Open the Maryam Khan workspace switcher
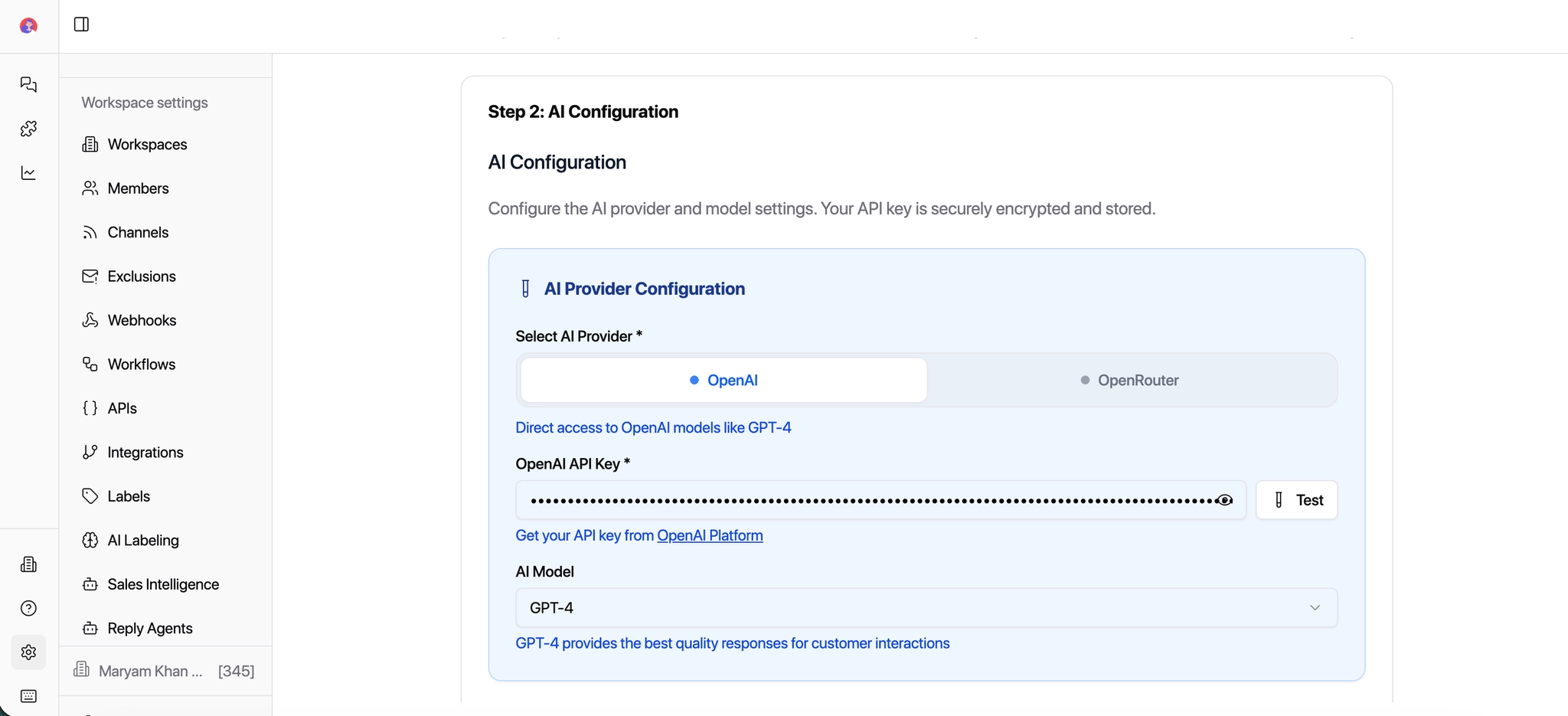Screen dimensions: 1568x716 pos(165,671)
